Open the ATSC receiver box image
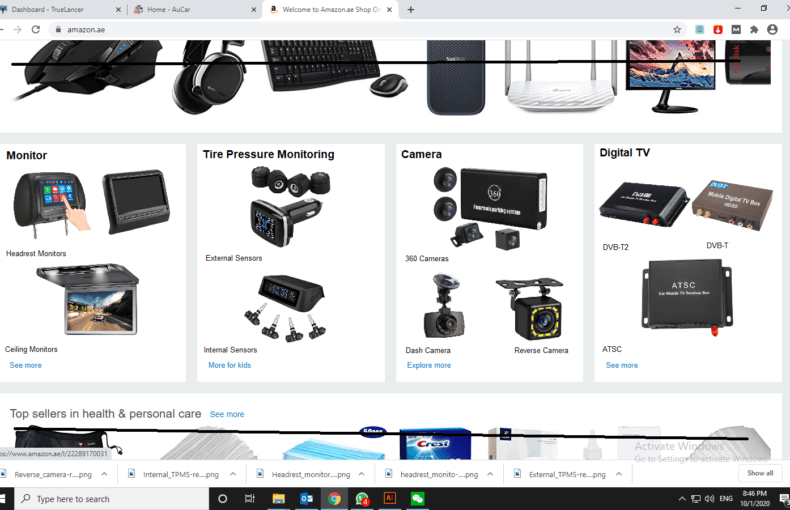This screenshot has width=790, height=510. click(687, 297)
